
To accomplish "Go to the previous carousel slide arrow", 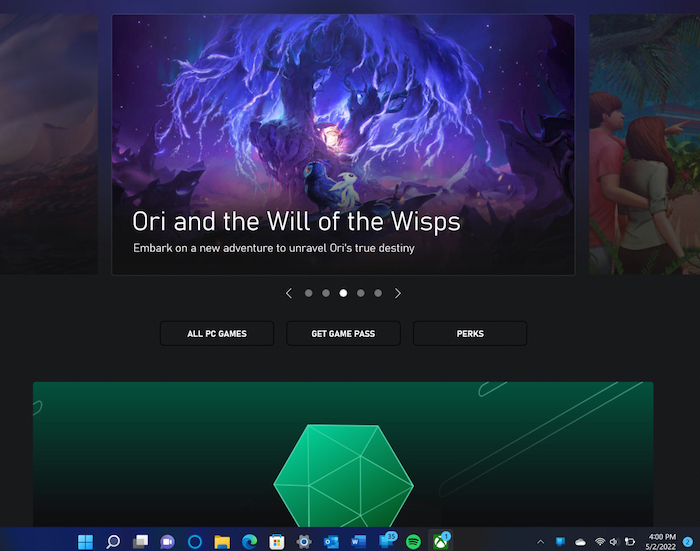I will click(x=289, y=293).
